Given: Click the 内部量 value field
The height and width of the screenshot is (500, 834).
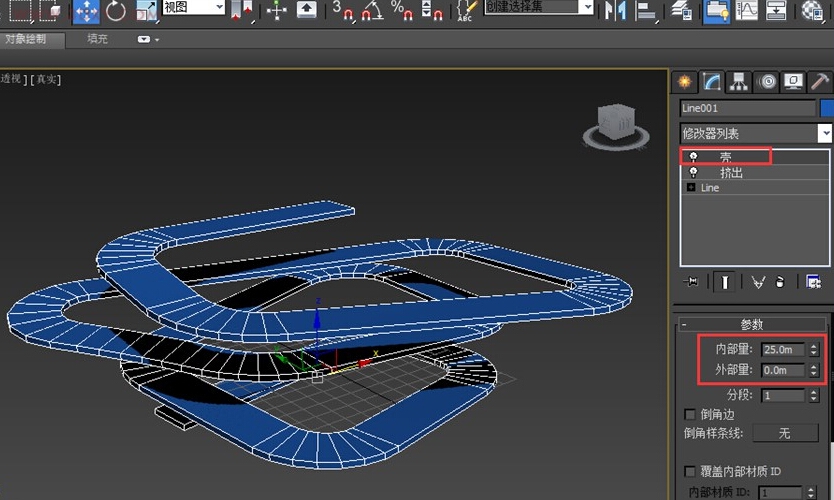Looking at the screenshot, I should pos(782,349).
